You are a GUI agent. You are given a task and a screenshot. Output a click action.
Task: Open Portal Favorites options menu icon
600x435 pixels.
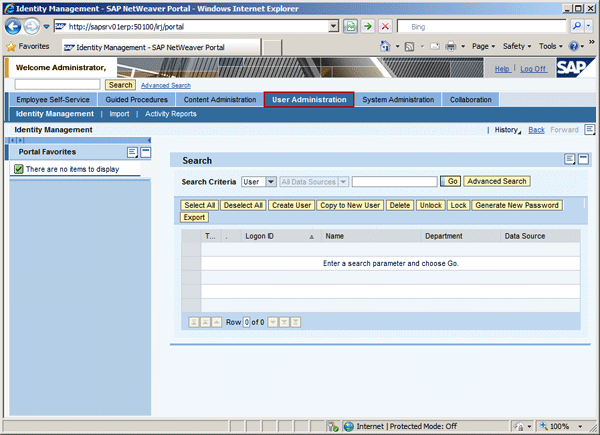(132, 152)
